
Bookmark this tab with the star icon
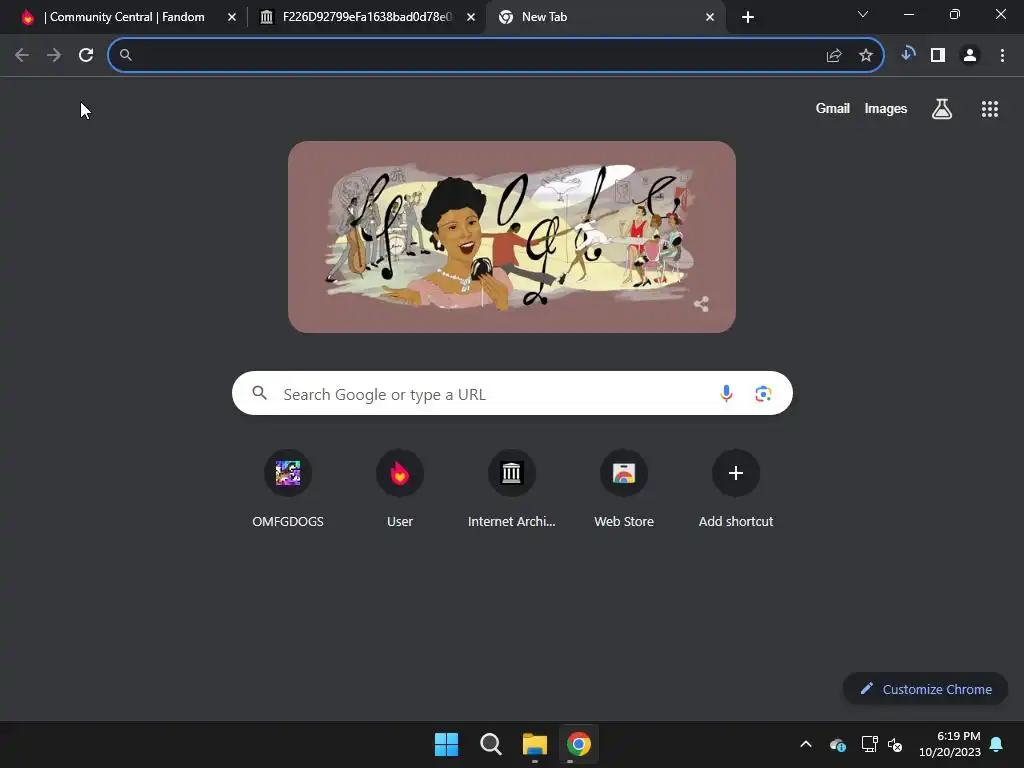tap(866, 56)
